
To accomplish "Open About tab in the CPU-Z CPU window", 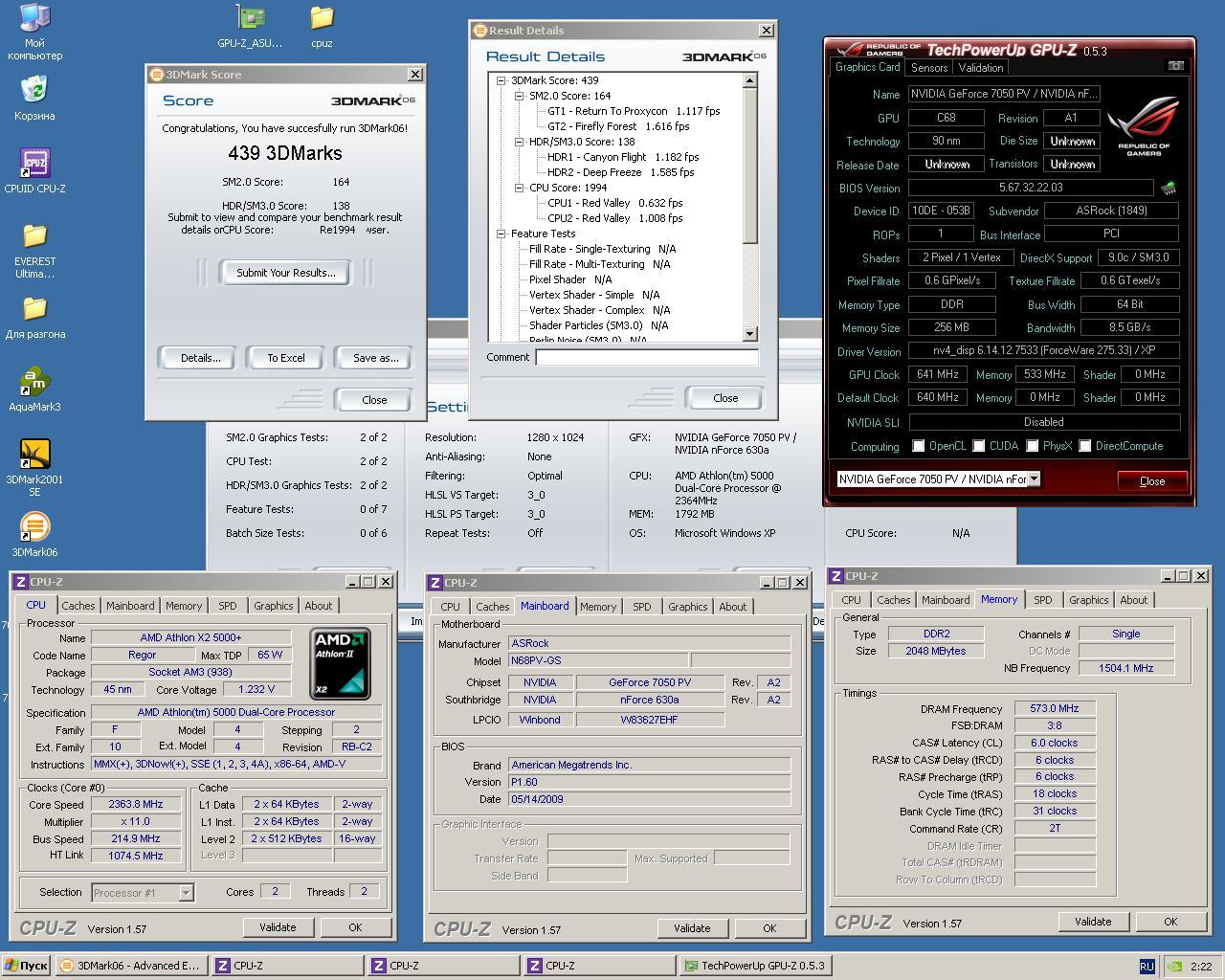I will tap(319, 606).
